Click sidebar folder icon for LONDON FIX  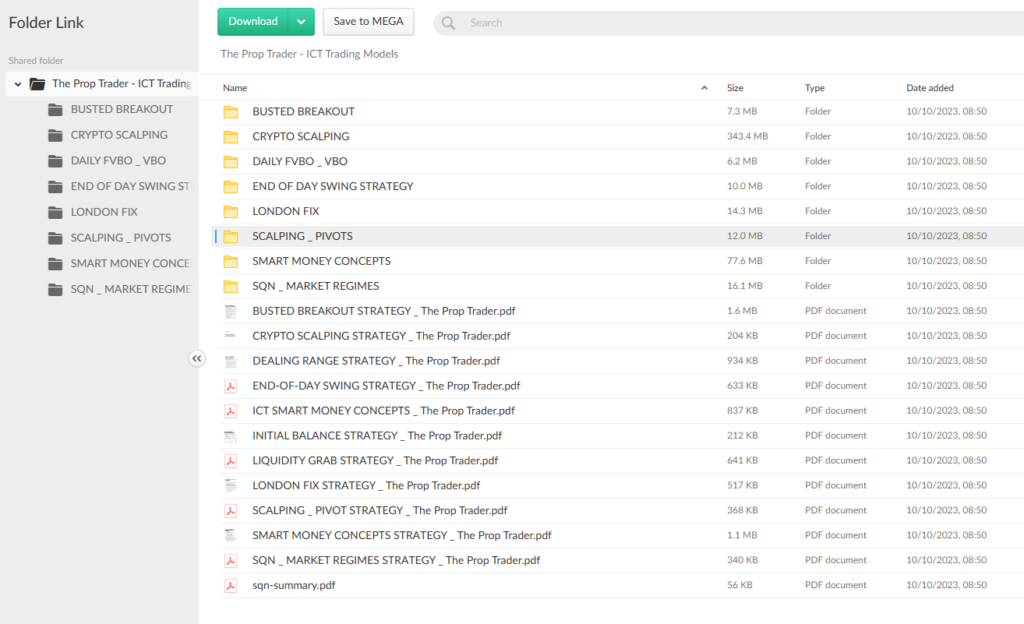(56, 212)
